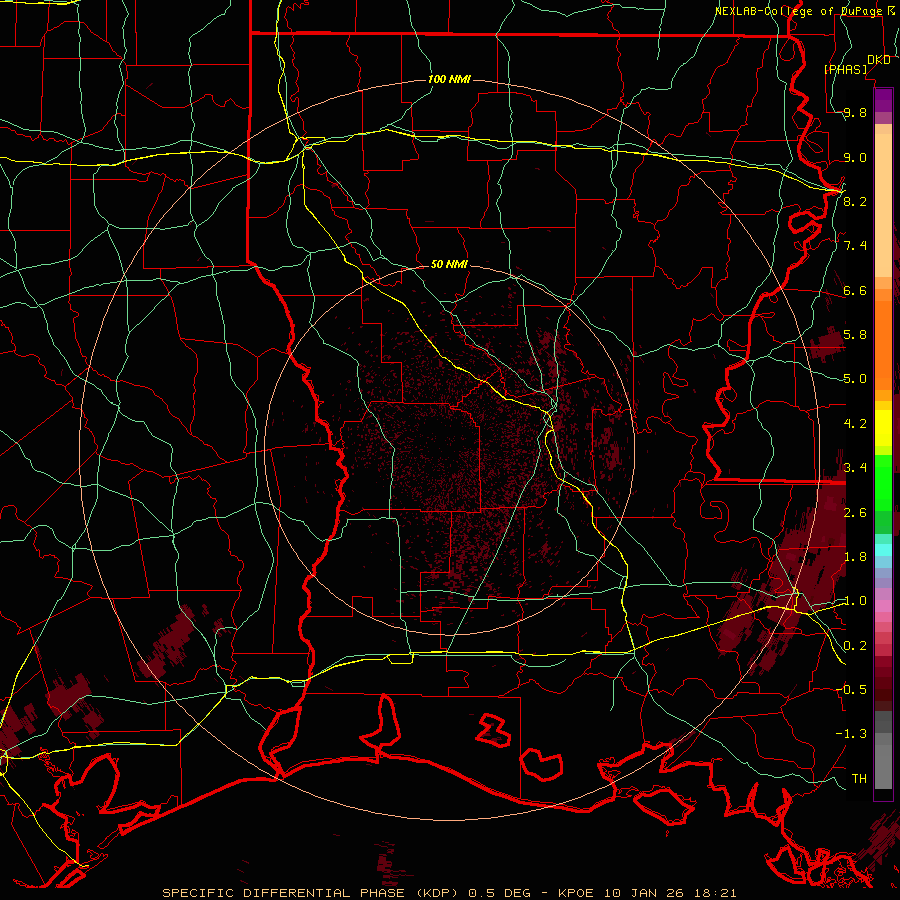Pick the cyan segment of the color scale
Image resolution: width=900 pixels, height=900 pixels.
883,550
